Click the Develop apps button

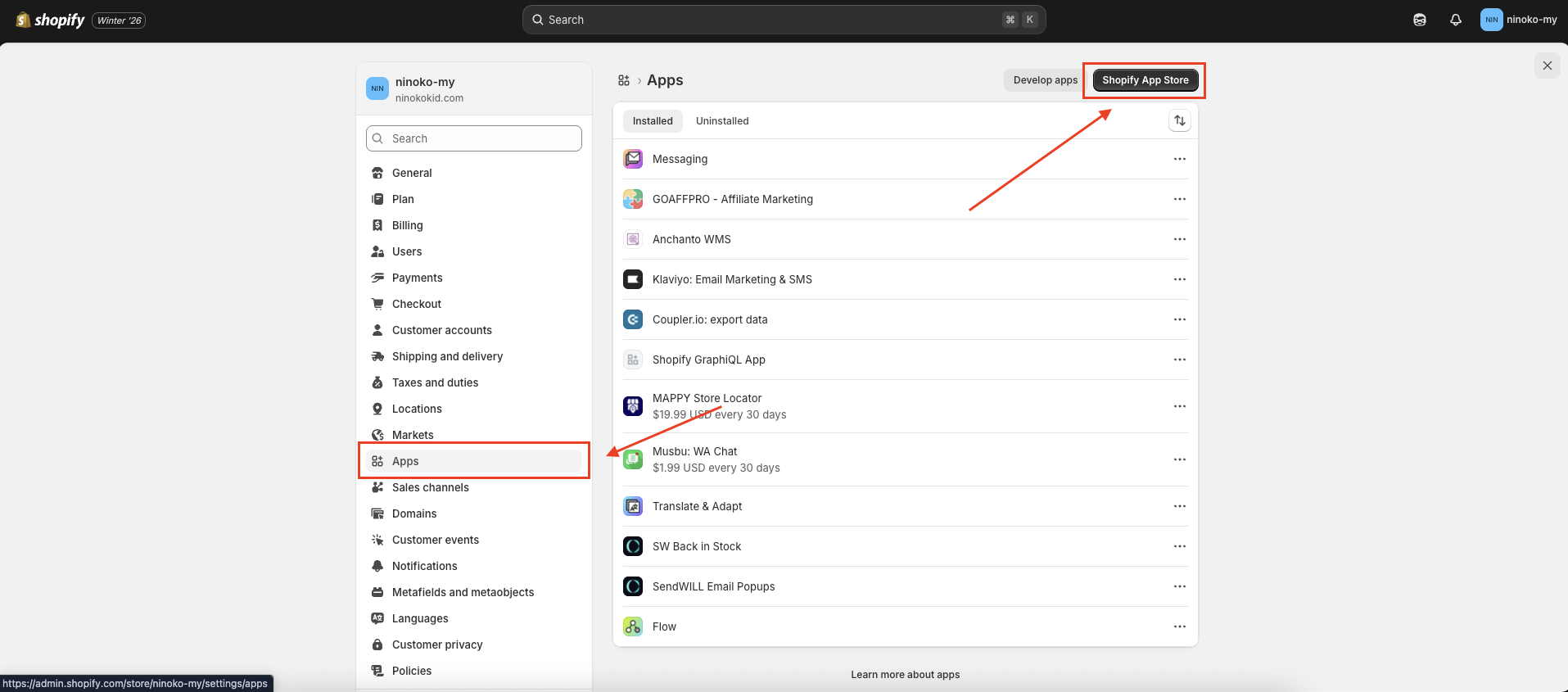pyautogui.click(x=1046, y=80)
